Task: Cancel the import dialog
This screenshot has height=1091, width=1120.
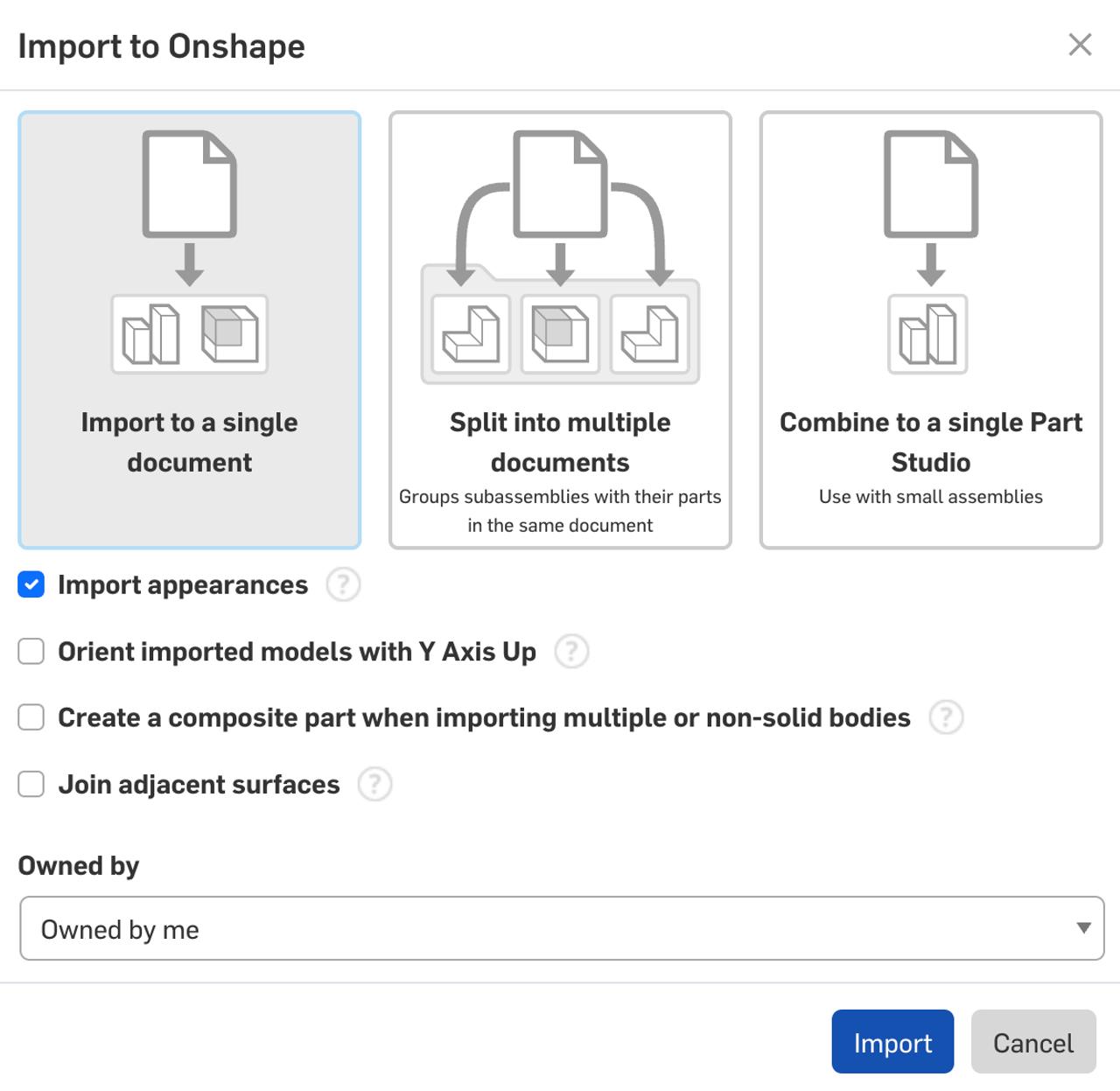Action: 1033,1042
